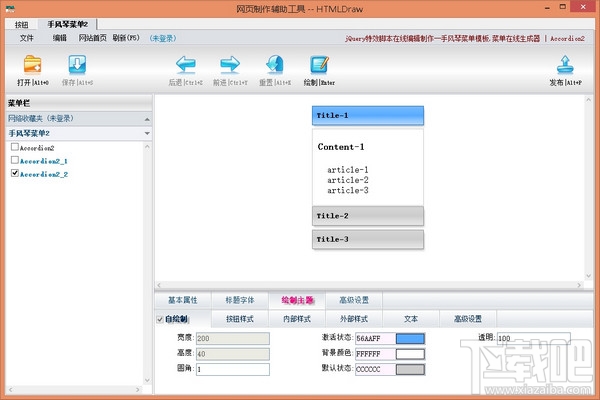The image size is (600, 400).
Task: Switch to the 内部样式 sub-tab
Action: coord(297,319)
